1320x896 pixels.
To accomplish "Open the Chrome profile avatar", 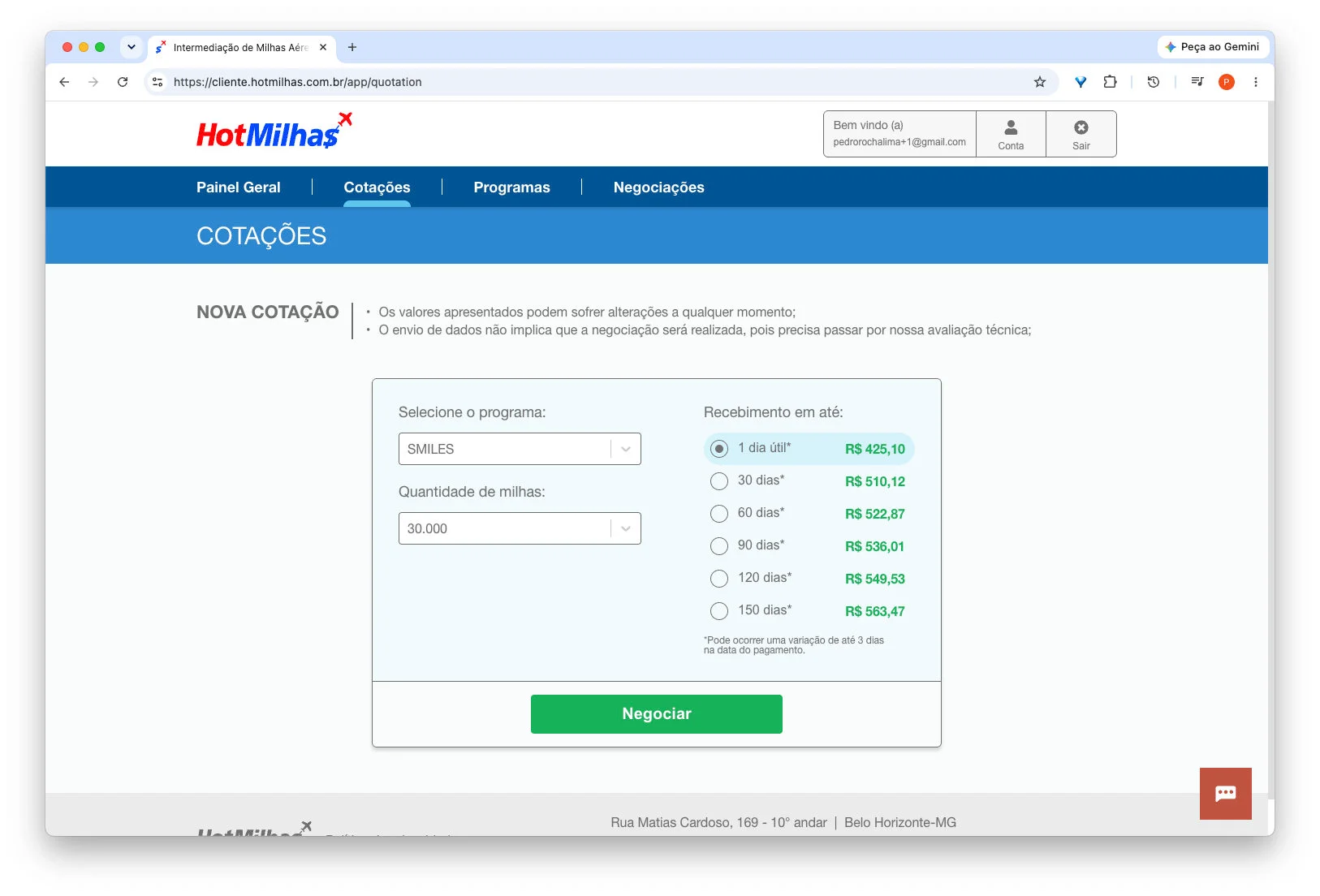I will 1226,82.
